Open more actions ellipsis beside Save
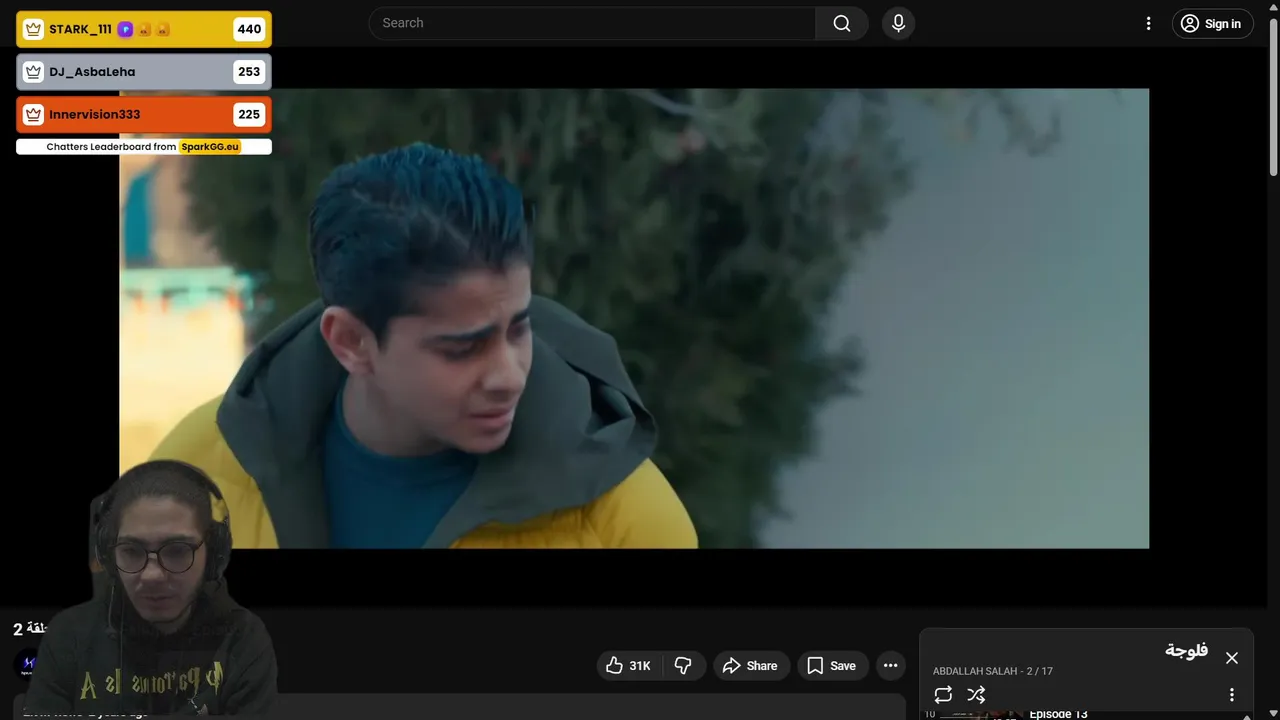1280x720 pixels. (890, 666)
